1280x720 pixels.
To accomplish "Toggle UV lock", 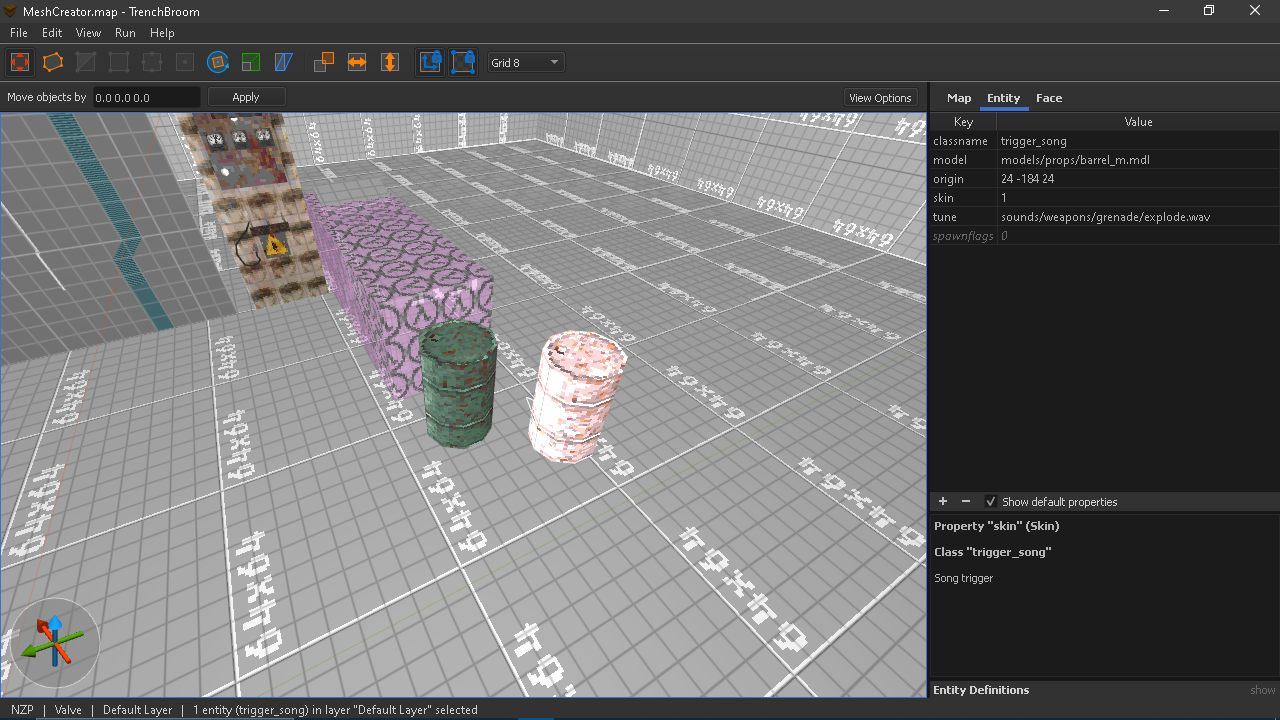I will click(463, 62).
